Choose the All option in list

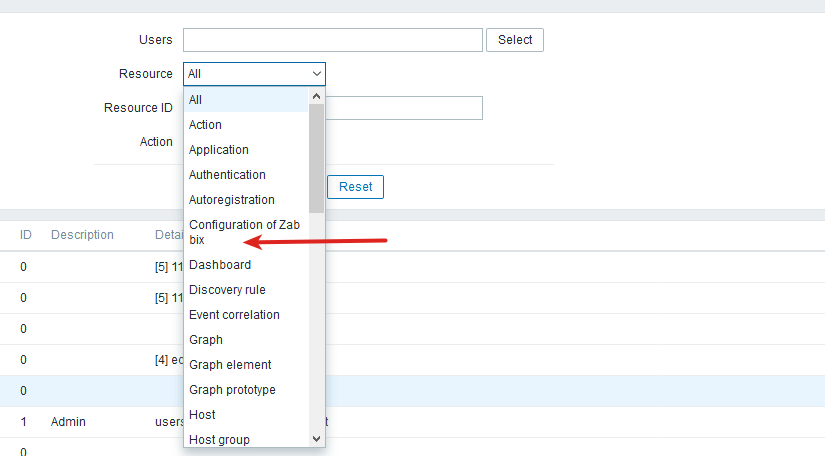click(x=246, y=100)
